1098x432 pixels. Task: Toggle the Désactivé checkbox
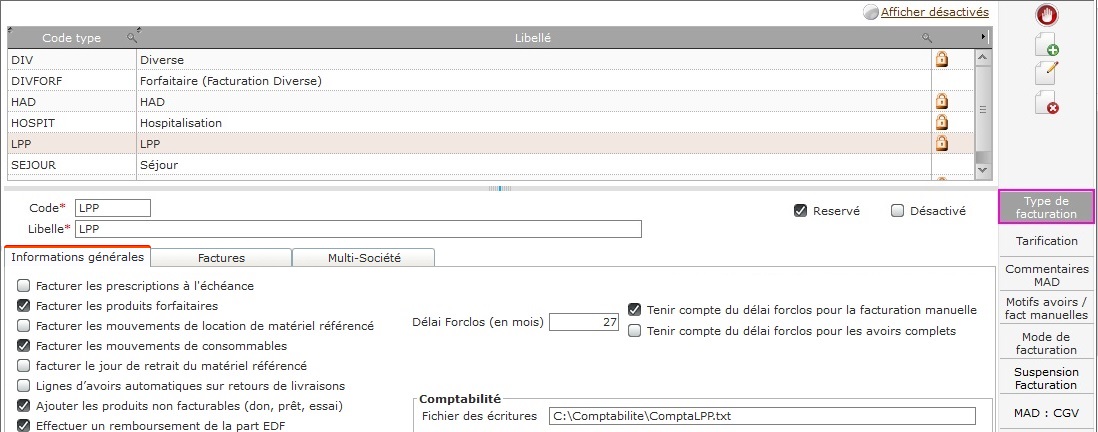point(897,211)
